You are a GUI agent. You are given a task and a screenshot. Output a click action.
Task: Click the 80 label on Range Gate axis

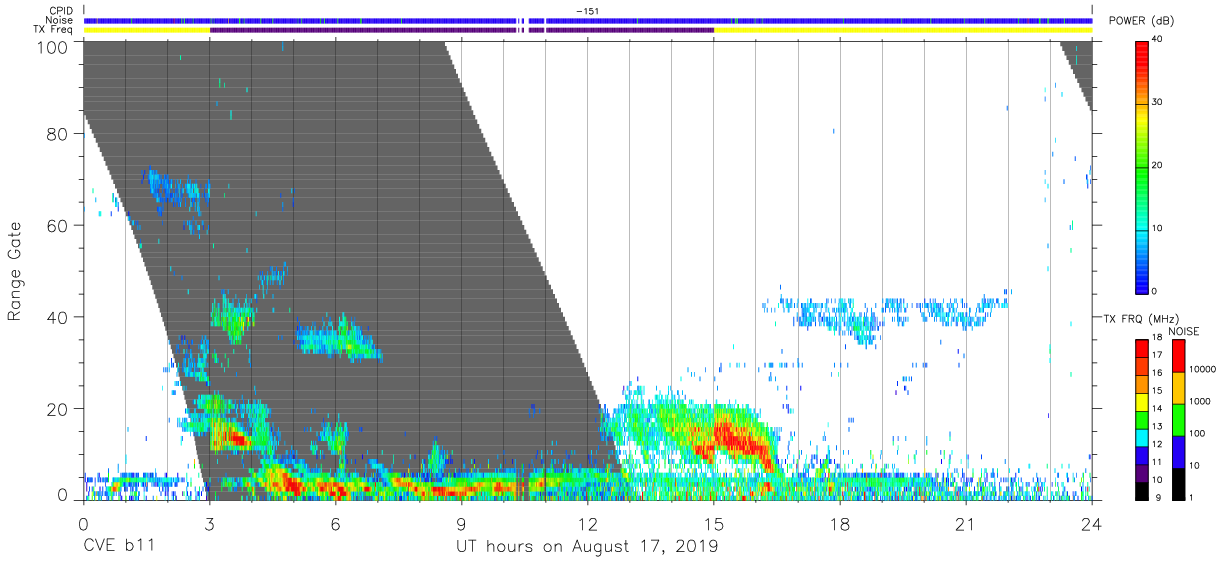[59, 134]
